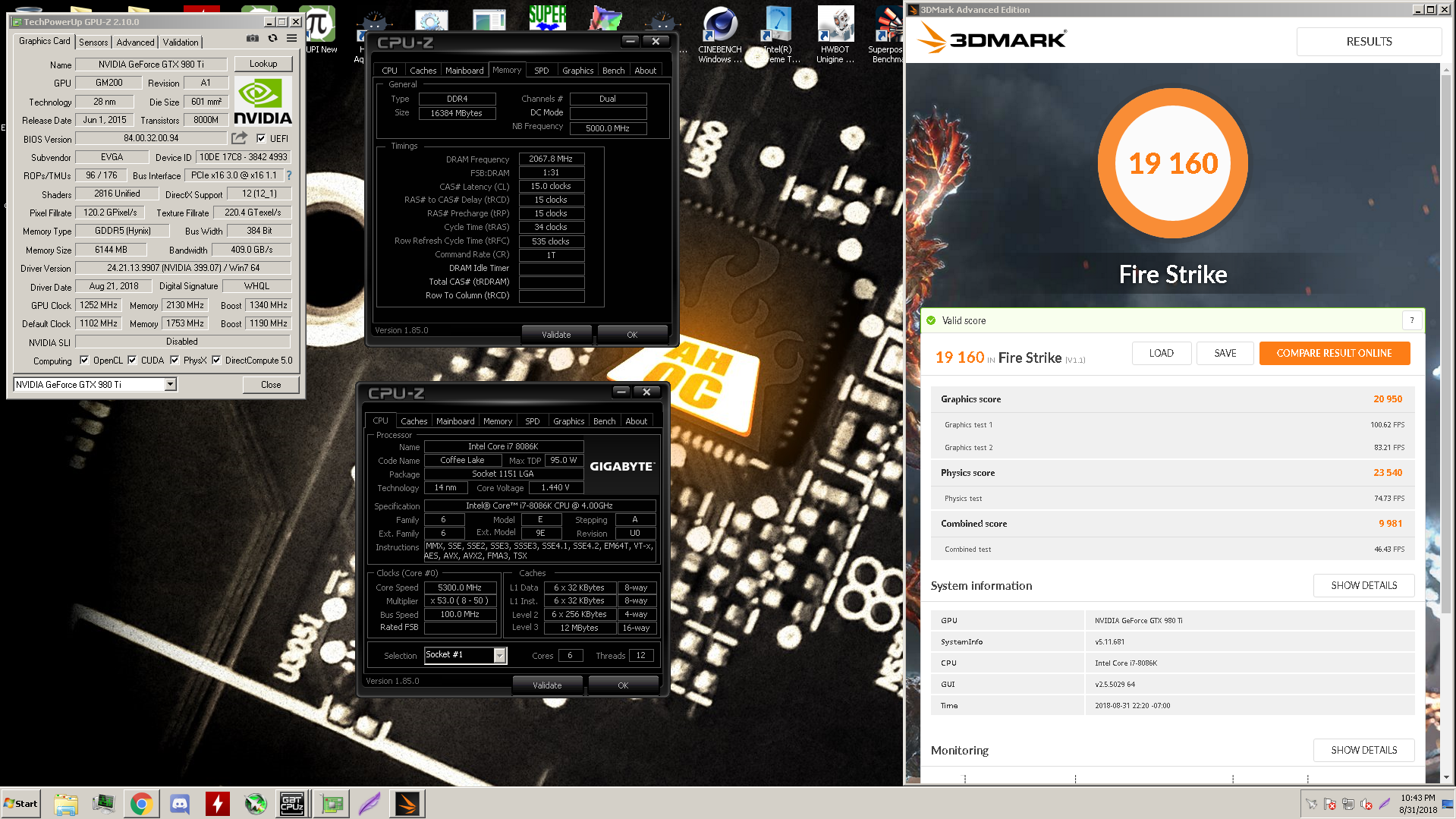
Task: Click the BIOS export share icon in GPU-Z
Action: [x=240, y=138]
